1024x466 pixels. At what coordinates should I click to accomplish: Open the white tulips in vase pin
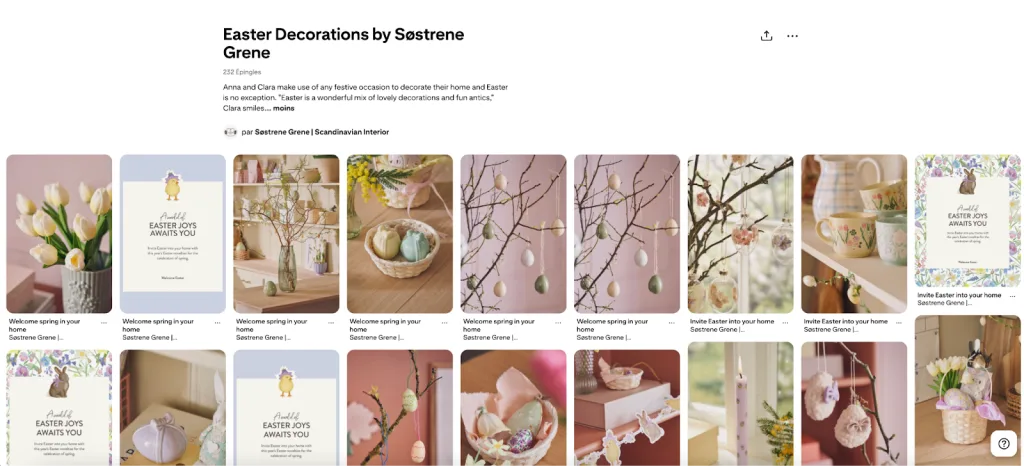(x=59, y=234)
